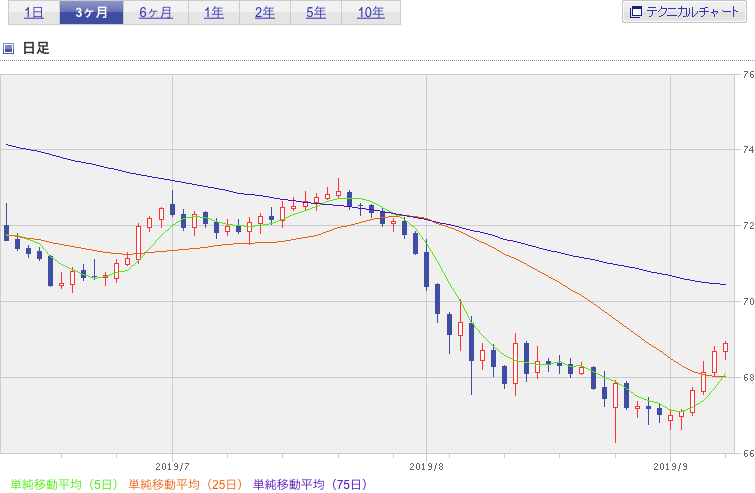
Task: Open the テクニカルチャート button
Action: (x=684, y=12)
